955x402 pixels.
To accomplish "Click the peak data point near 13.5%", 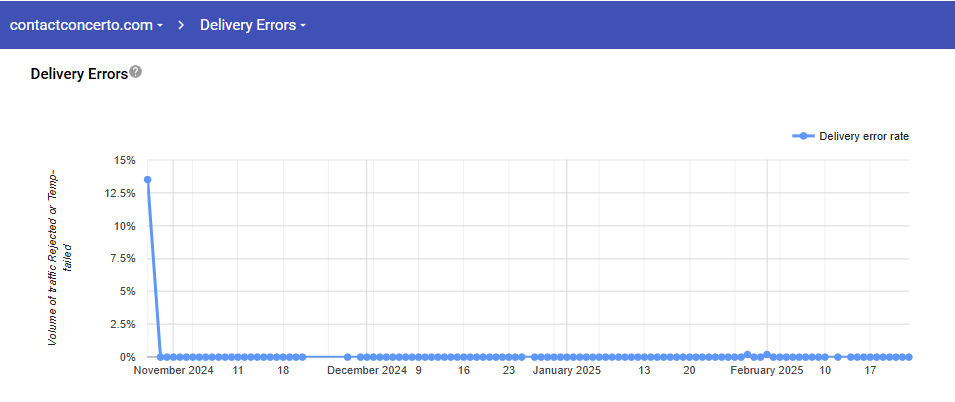I will (148, 180).
